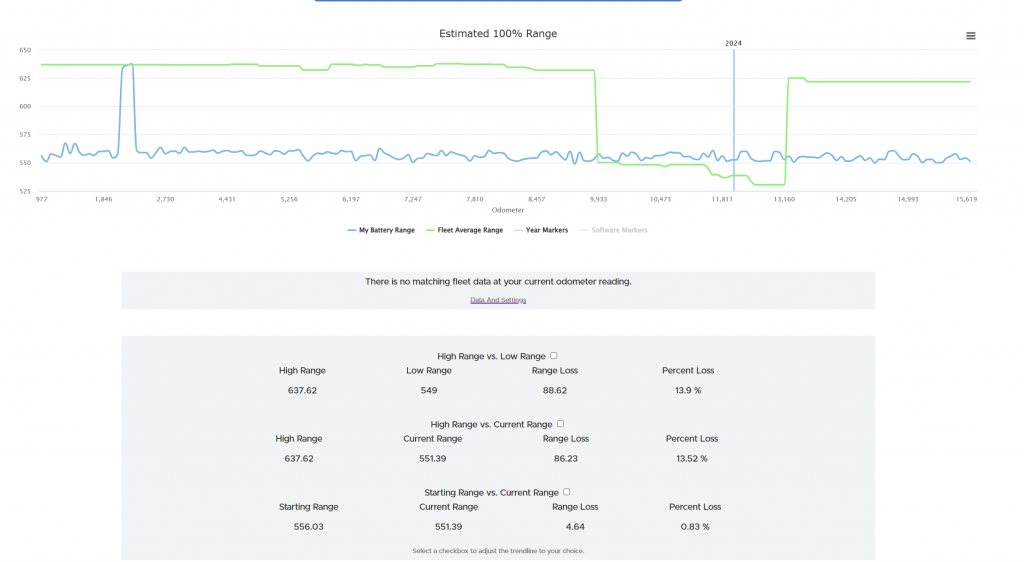Click the odometer tick label 9,933
The image size is (1024, 562).
[x=598, y=199]
